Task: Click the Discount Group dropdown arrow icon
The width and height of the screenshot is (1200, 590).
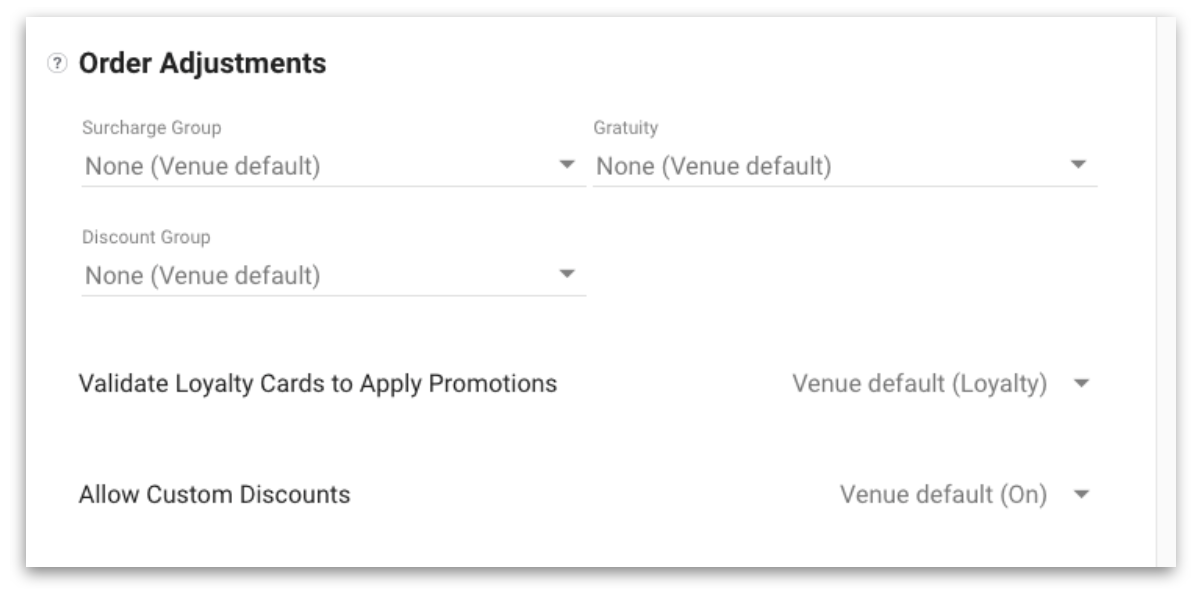Action: pos(567,274)
